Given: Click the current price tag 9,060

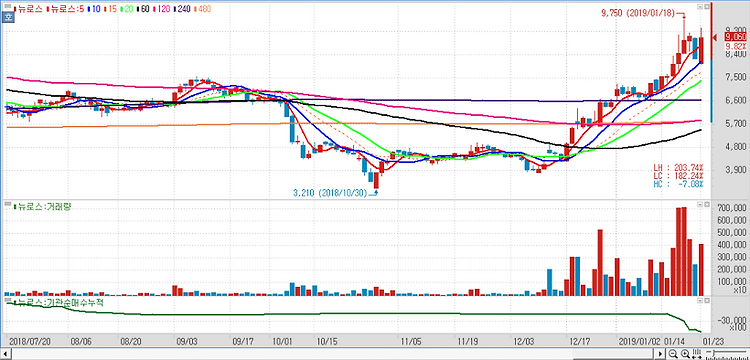Looking at the screenshot, I should 736,37.
